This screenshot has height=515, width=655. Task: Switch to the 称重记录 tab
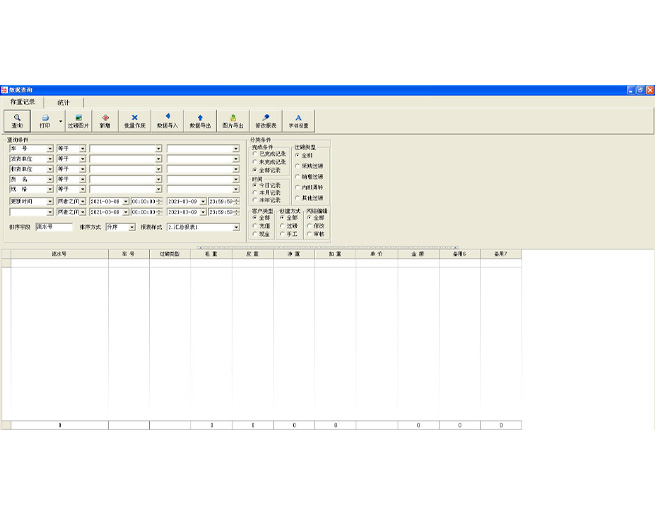coord(23,102)
